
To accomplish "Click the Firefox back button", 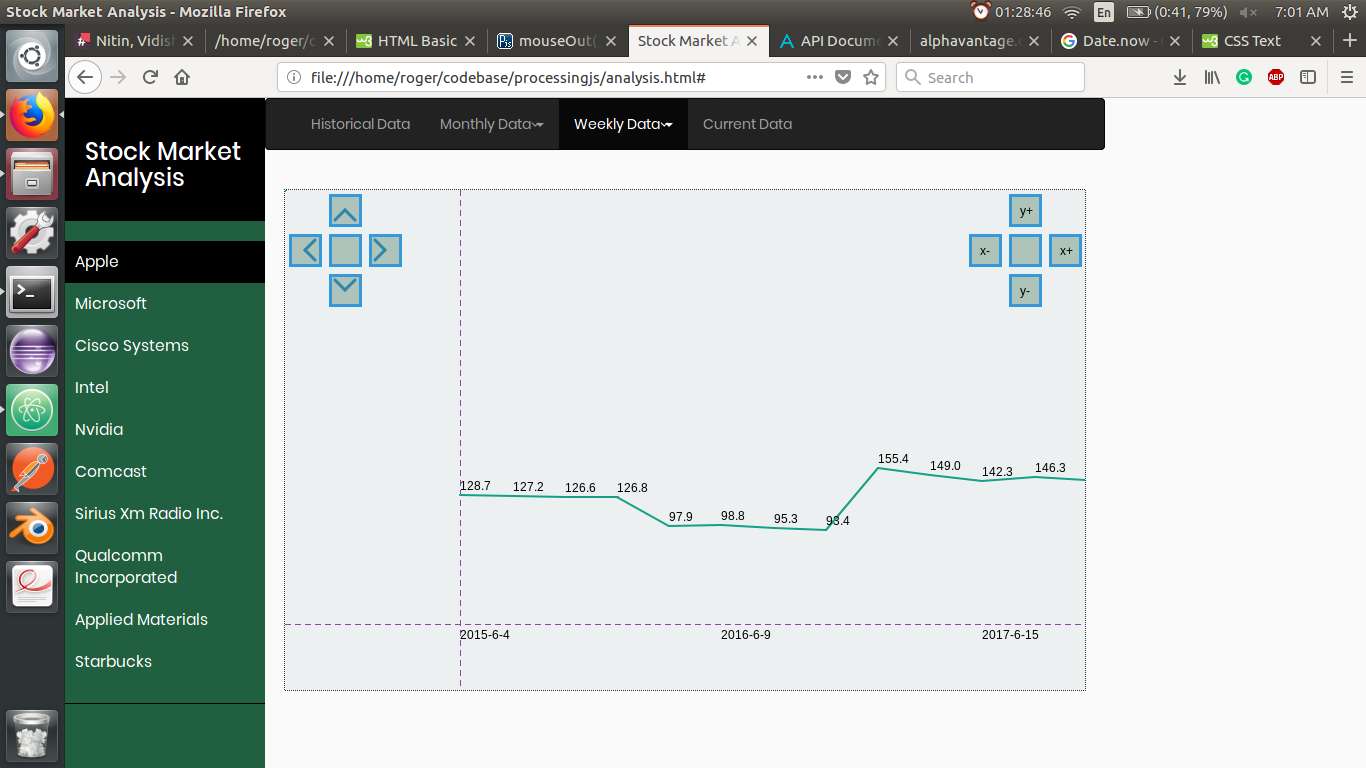I will point(85,77).
